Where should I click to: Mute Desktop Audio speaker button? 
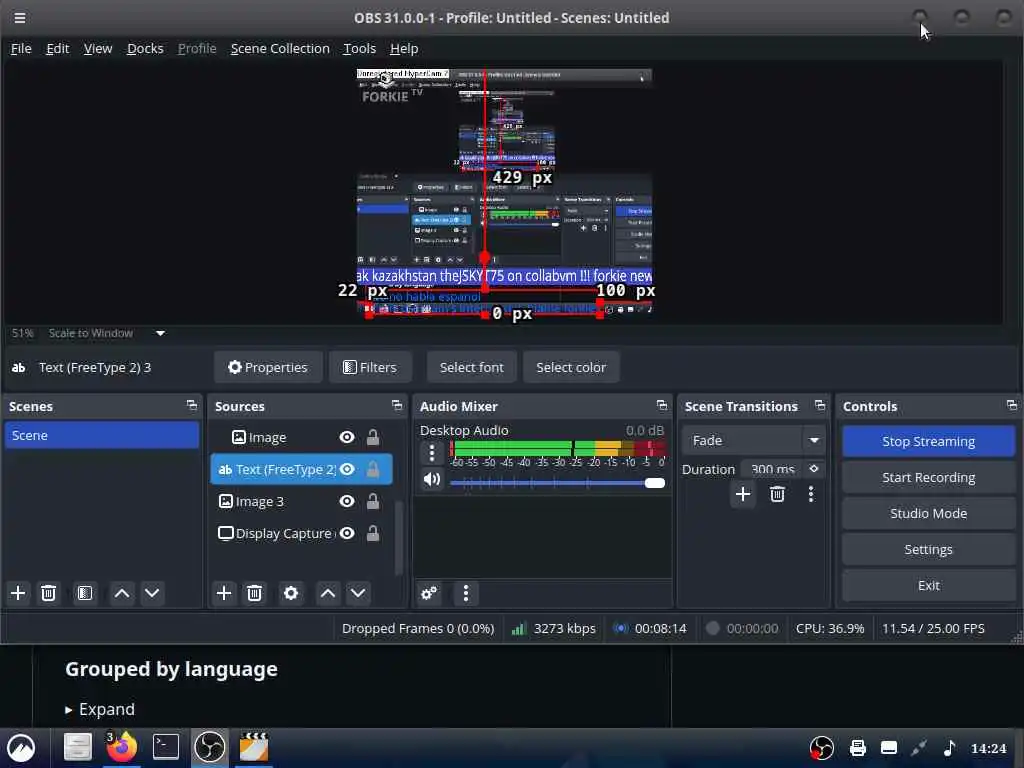[432, 479]
